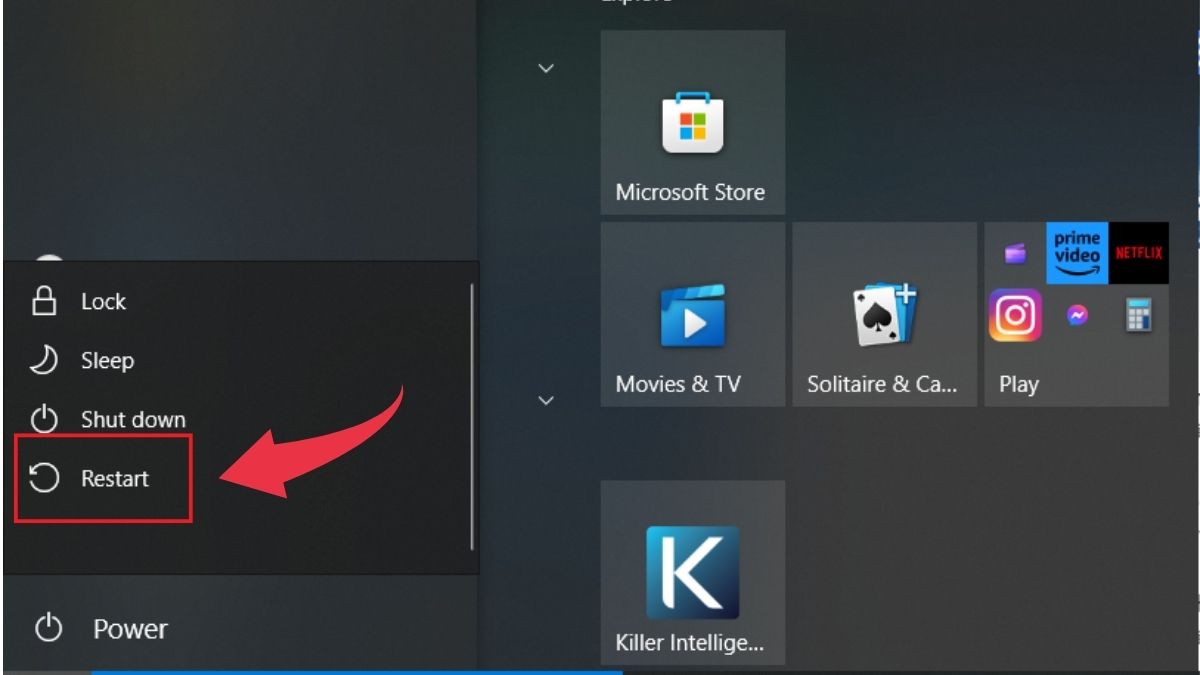Choose Shut down from the power menu

[x=241, y=419]
